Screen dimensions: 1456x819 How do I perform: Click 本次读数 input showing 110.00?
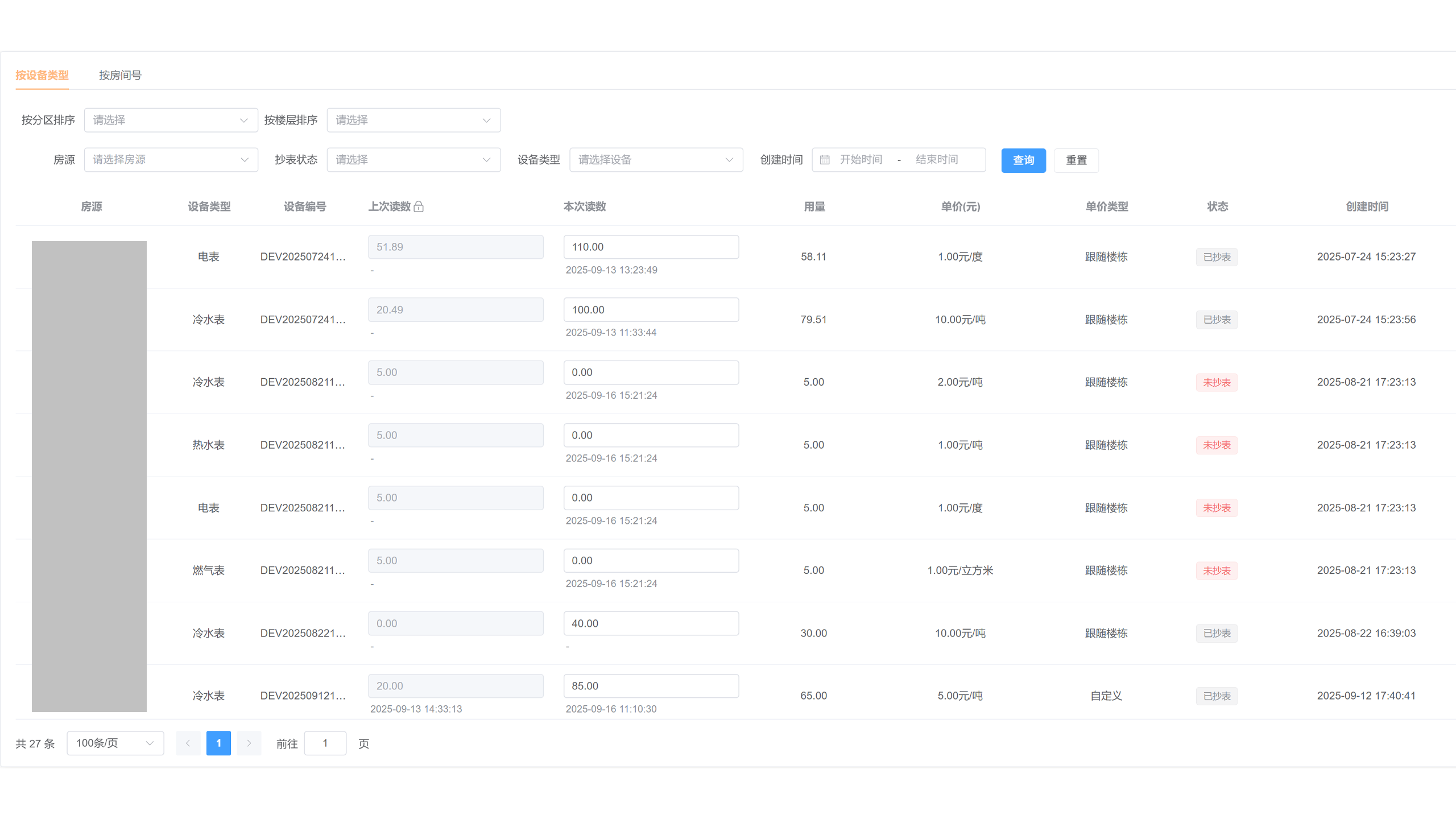click(x=651, y=247)
